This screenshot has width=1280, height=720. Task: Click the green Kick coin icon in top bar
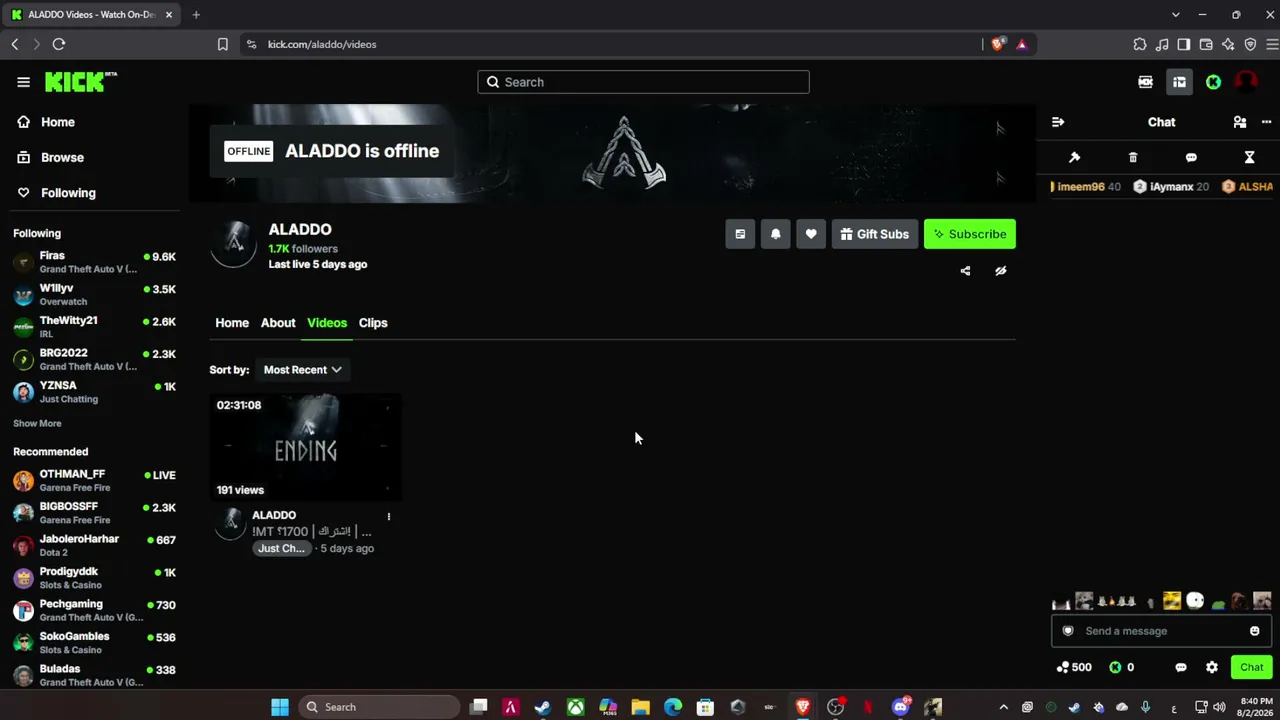click(1213, 82)
